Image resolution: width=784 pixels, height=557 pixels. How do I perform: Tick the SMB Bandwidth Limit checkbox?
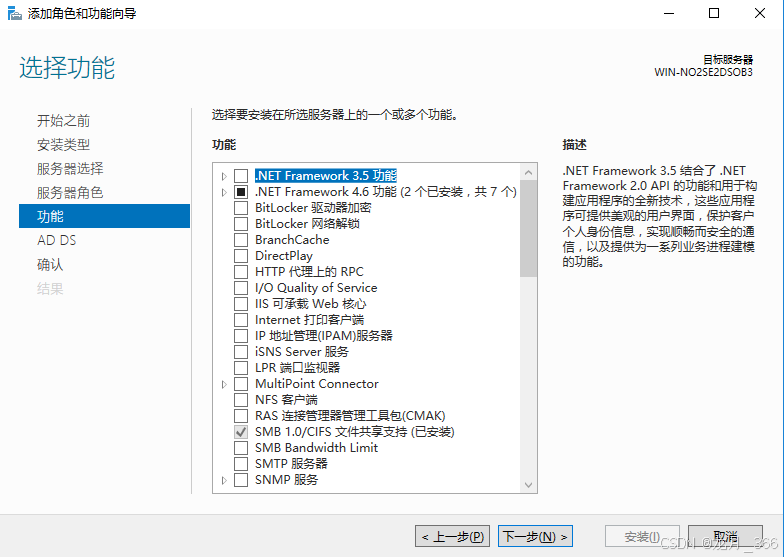[241, 448]
